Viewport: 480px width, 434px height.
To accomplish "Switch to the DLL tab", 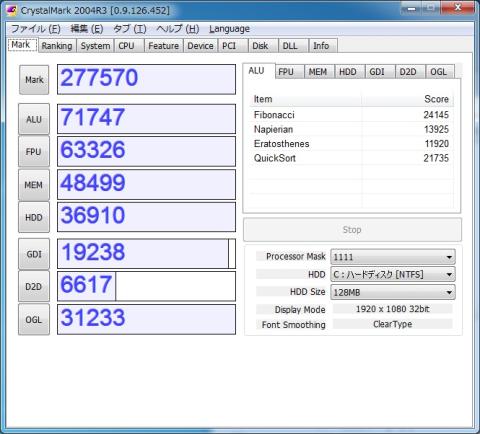I will [x=293, y=46].
